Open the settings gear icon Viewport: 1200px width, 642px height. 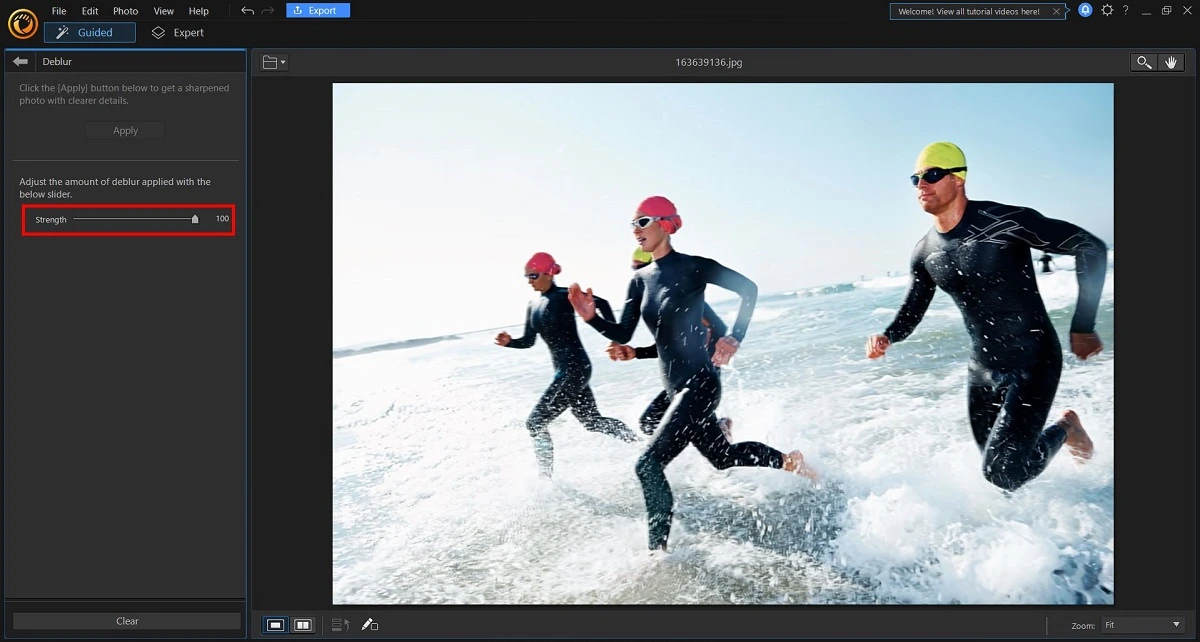(x=1107, y=11)
